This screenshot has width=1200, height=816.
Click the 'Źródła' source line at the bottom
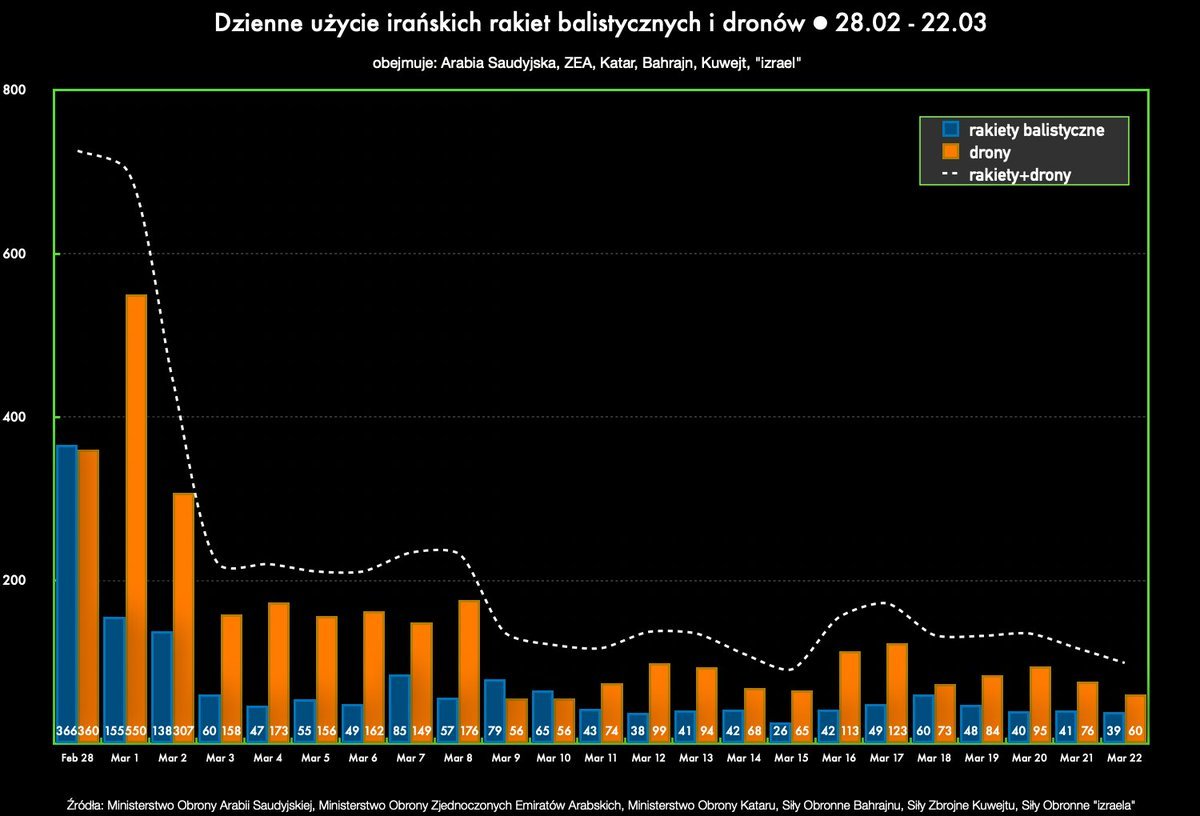tap(601, 804)
